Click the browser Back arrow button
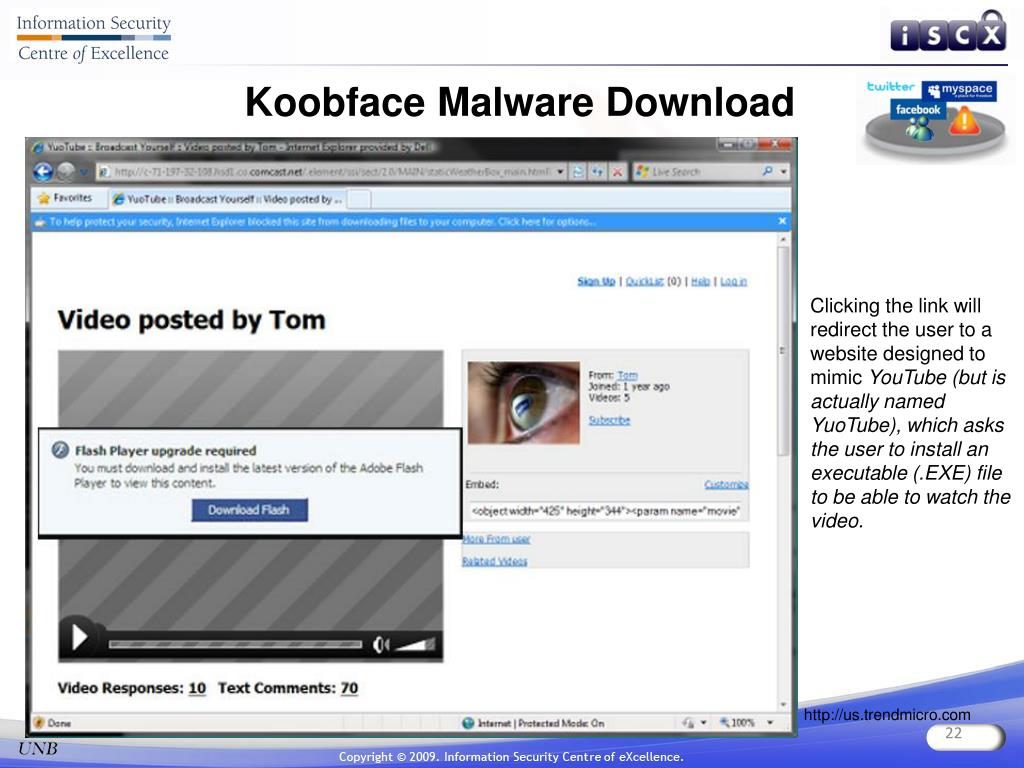The image size is (1024, 768). pyautogui.click(x=43, y=172)
